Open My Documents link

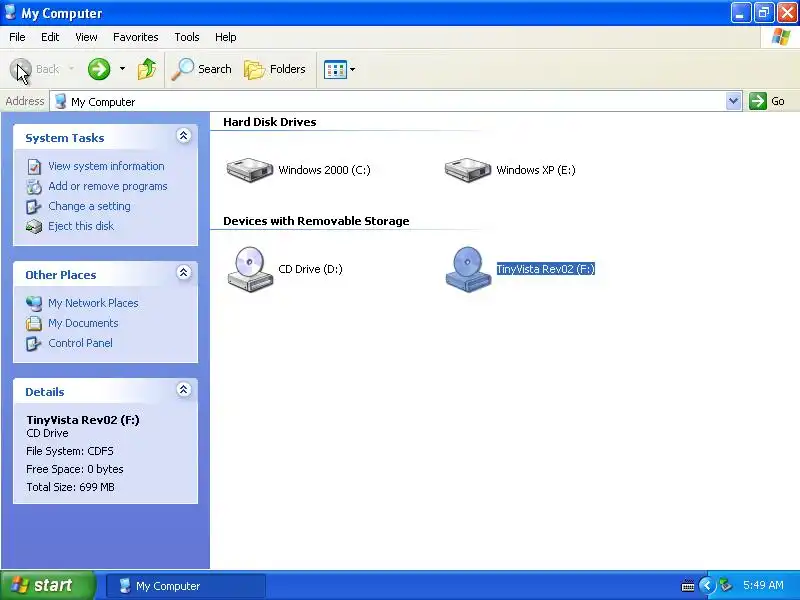pos(83,323)
